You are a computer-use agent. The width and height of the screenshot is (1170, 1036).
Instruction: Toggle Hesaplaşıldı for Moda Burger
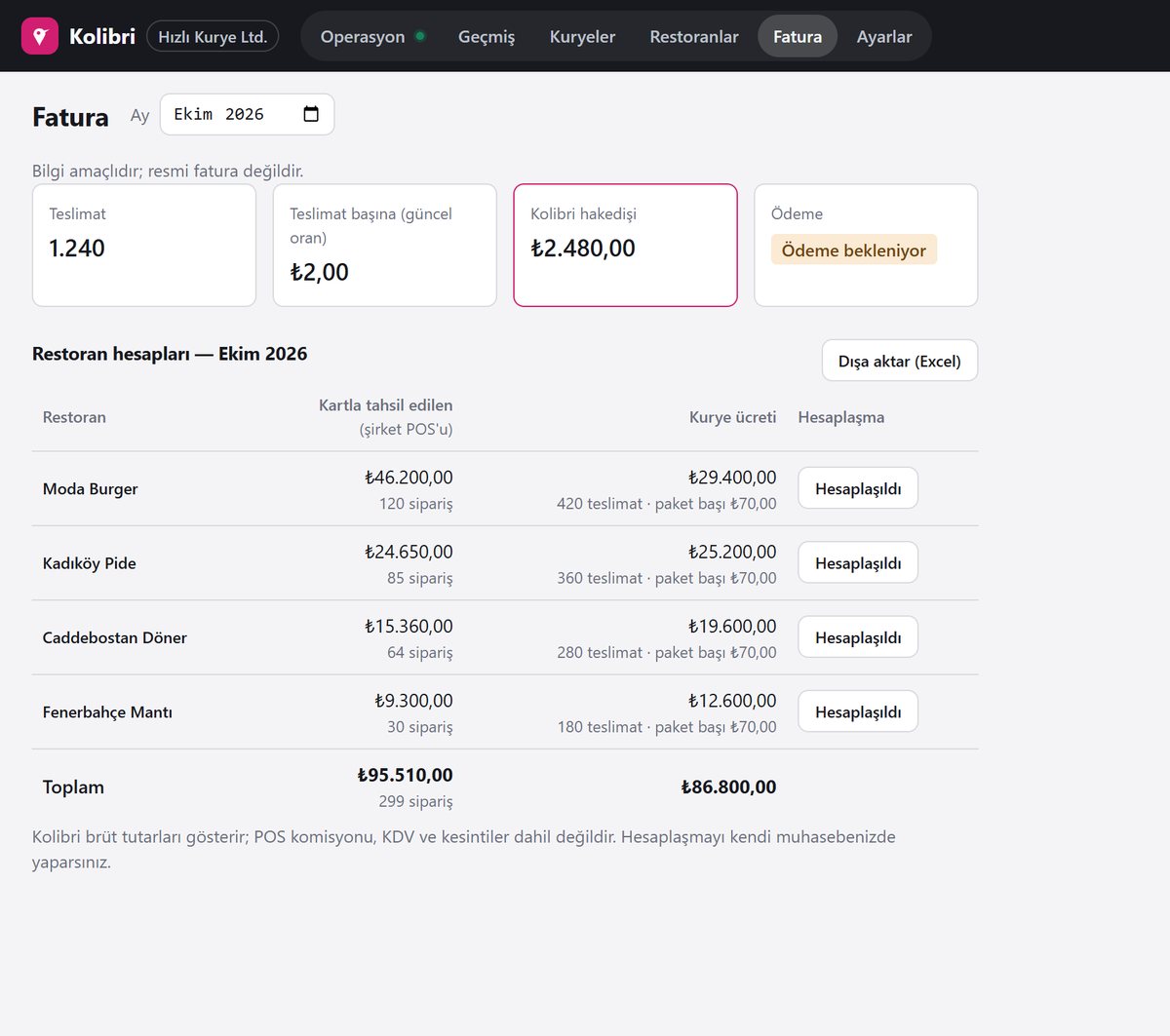858,488
